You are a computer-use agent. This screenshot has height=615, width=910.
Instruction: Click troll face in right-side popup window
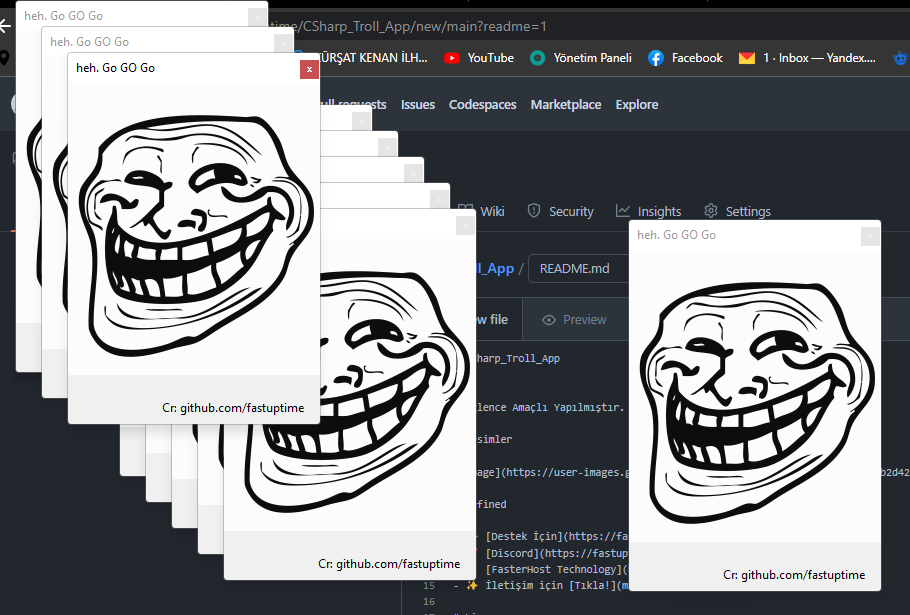click(x=757, y=402)
